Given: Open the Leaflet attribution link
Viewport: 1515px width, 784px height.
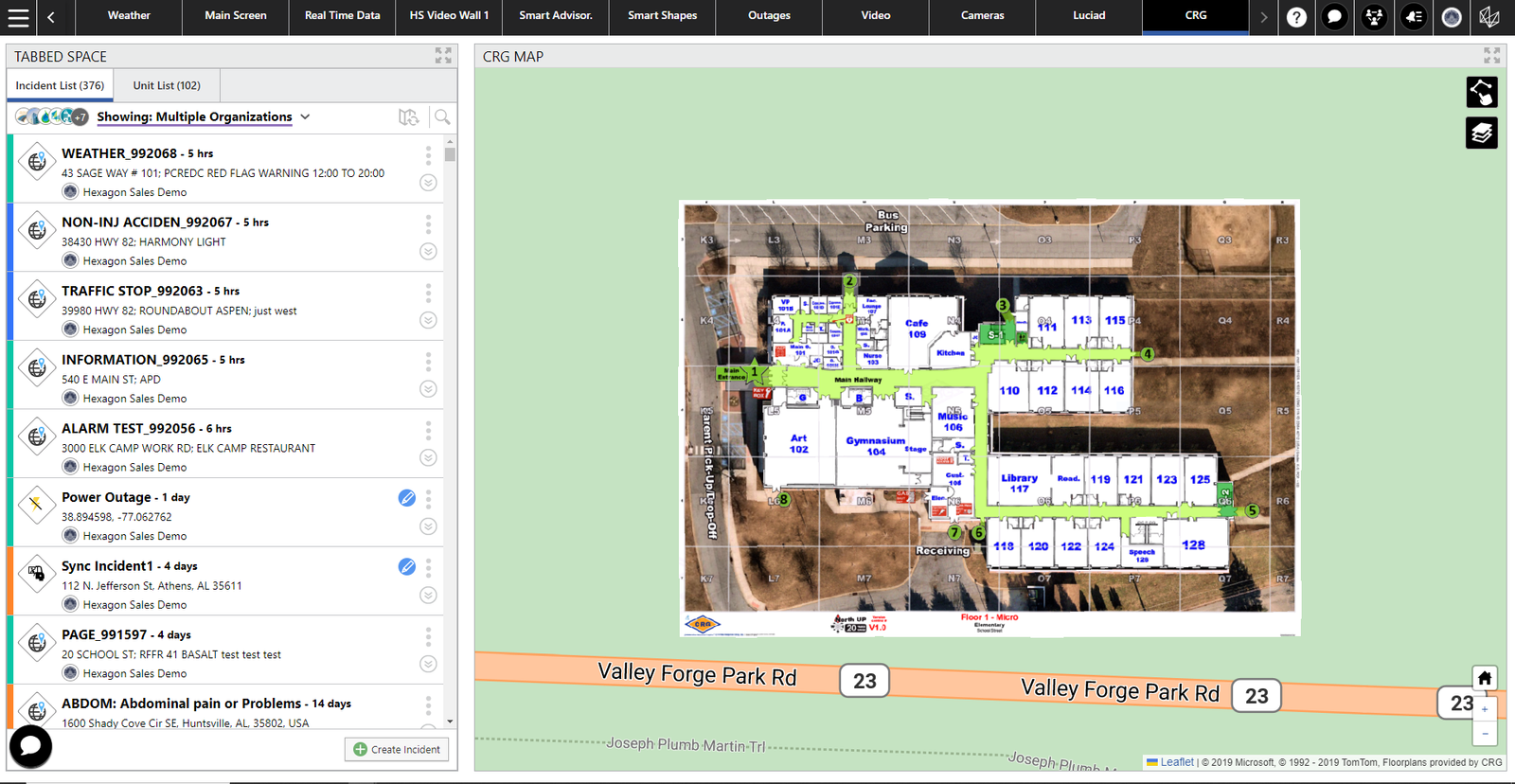Looking at the screenshot, I should pyautogui.click(x=1176, y=762).
